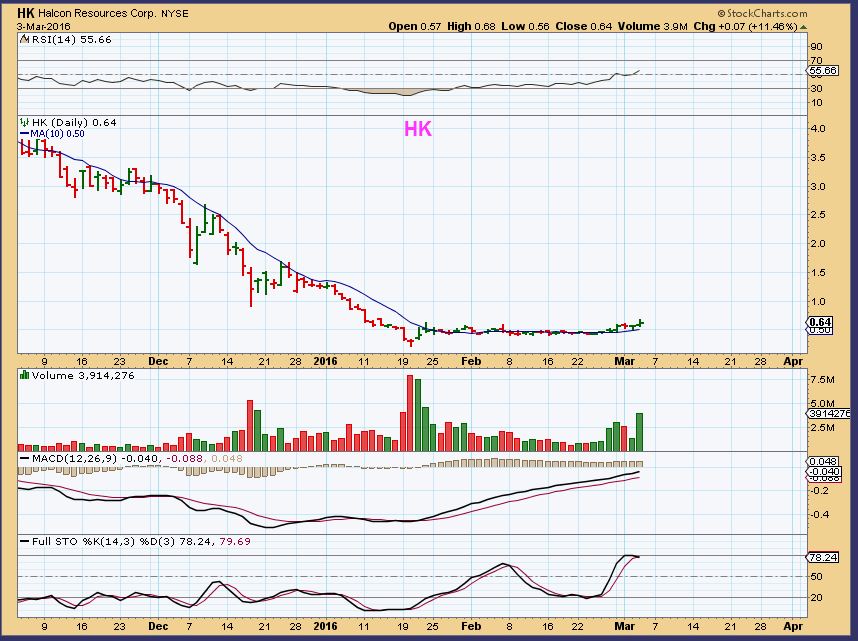Click the High 0.68 value
The width and height of the screenshot is (858, 641).
471,26
